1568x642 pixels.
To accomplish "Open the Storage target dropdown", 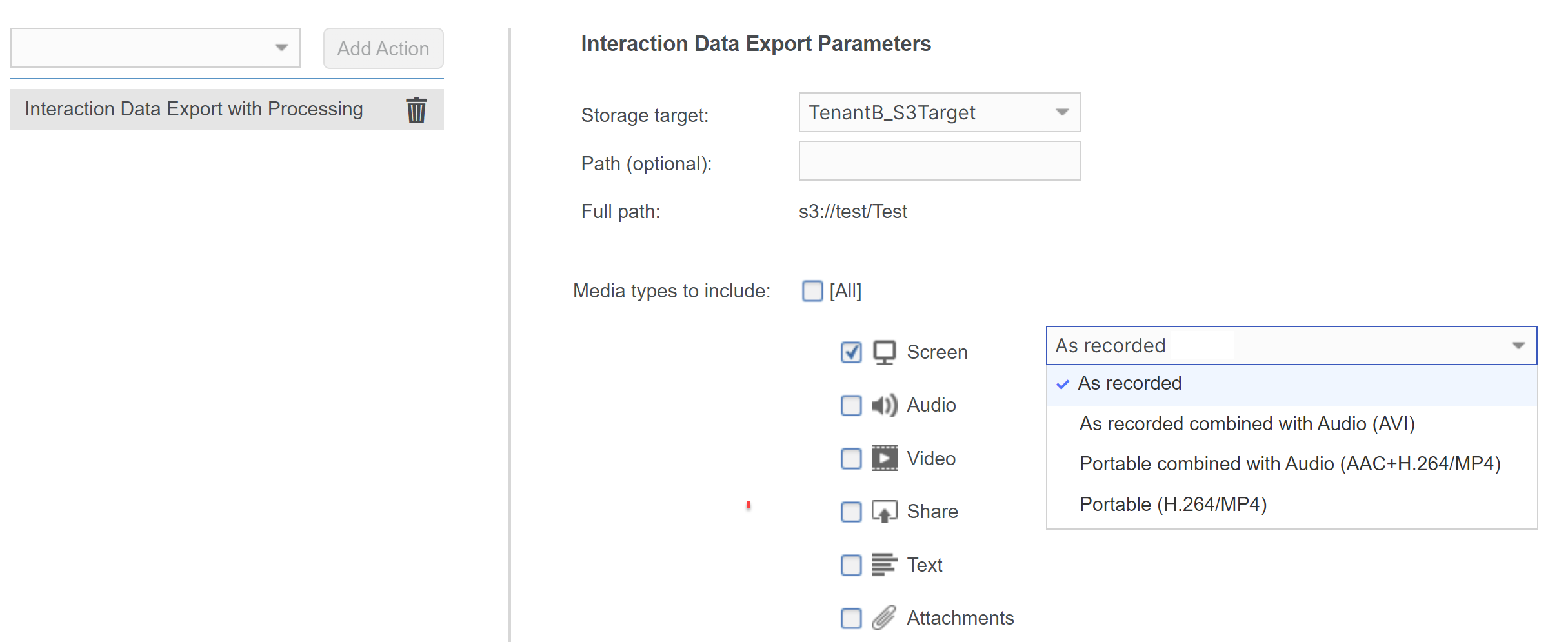I will click(x=939, y=113).
